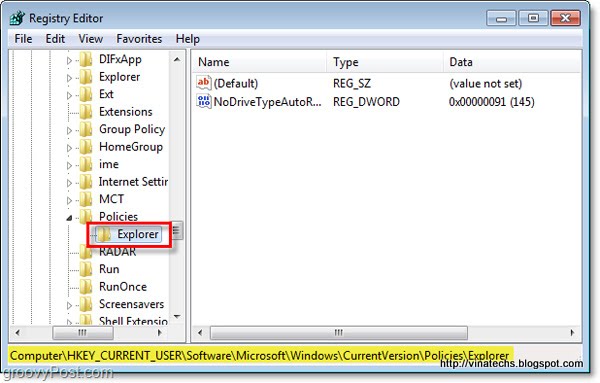This screenshot has width=600, height=383.
Task: Click the DIFxApp folder icon
Action: coord(86,59)
